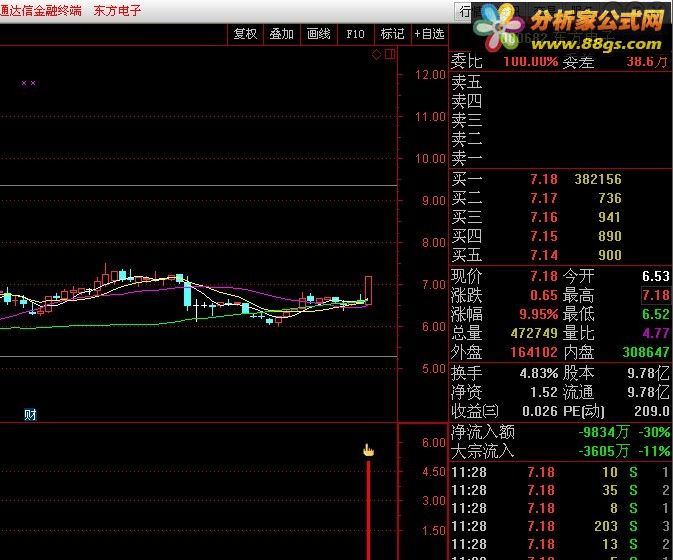Select the 卖三 order row
This screenshot has width=673, height=560.
click(x=561, y=120)
